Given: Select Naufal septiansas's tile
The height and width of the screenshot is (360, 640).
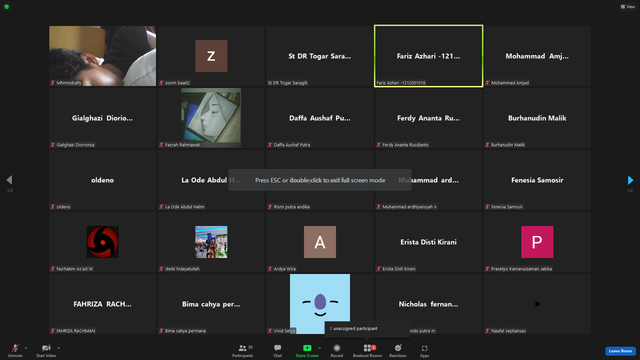Looking at the screenshot, I should click(x=537, y=304).
